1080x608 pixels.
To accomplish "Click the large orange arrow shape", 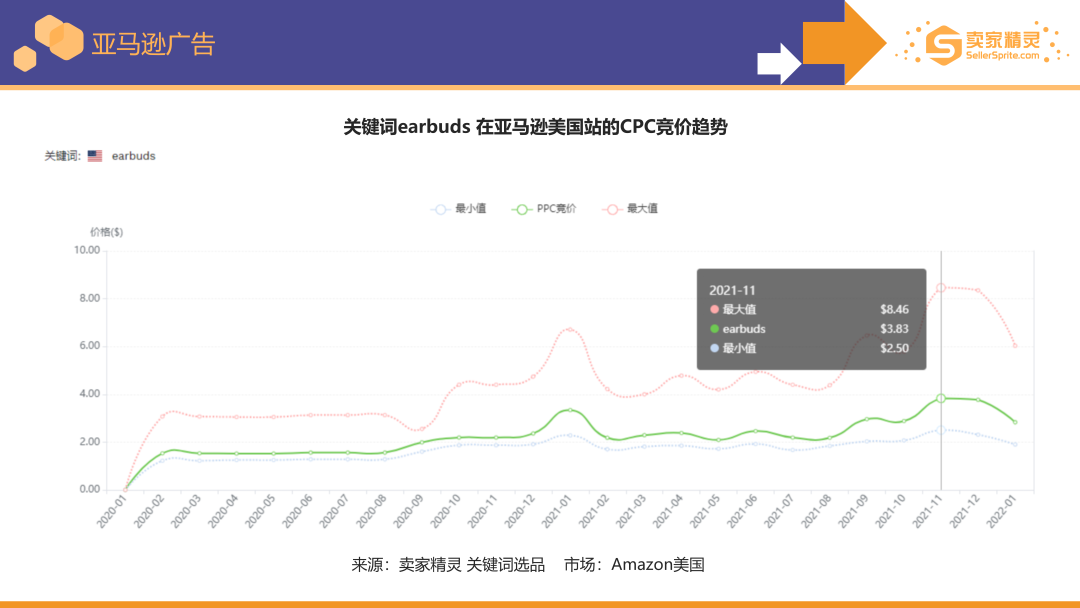I will click(842, 43).
